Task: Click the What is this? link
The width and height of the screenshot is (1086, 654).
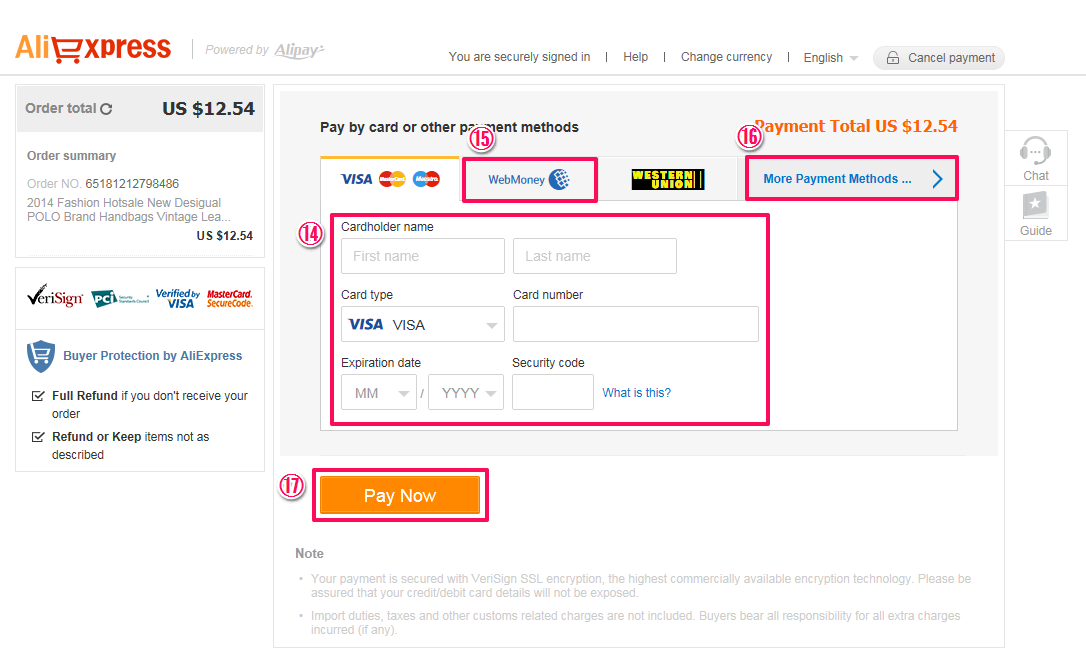Action: pos(637,393)
